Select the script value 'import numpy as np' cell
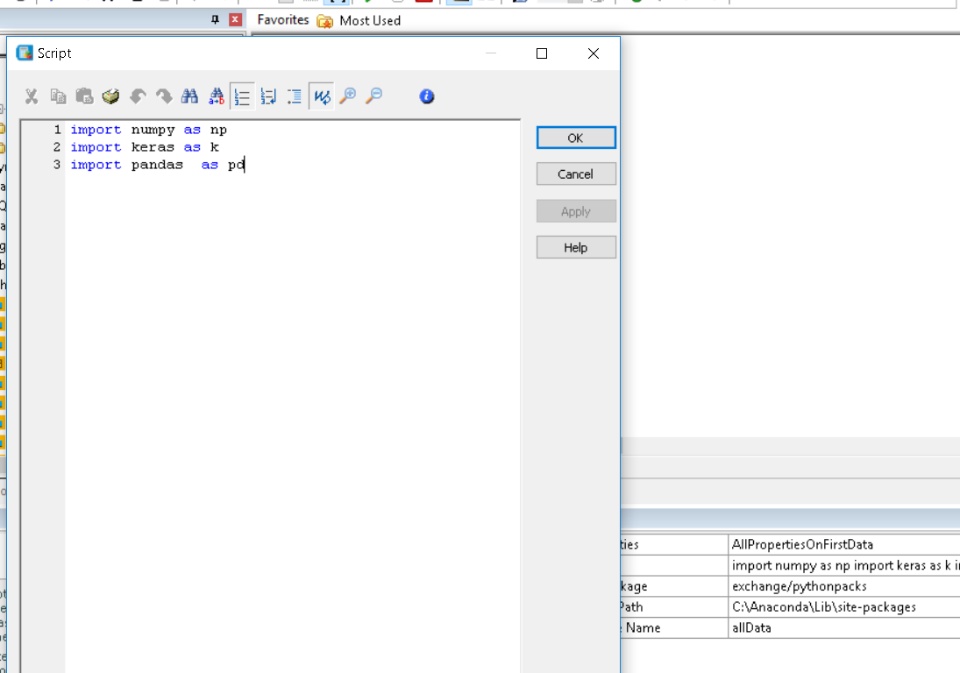This screenshot has height=673, width=960. [x=844, y=565]
